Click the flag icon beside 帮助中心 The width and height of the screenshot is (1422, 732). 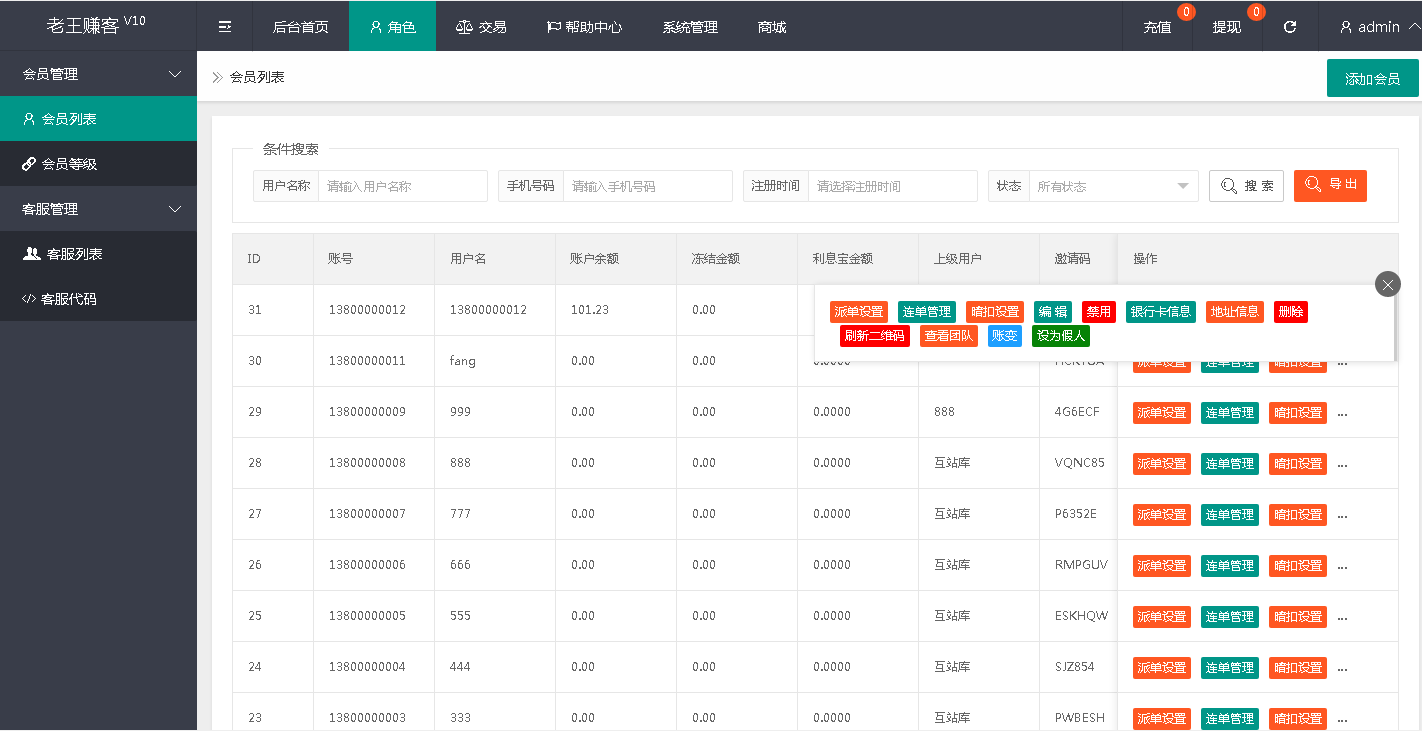point(553,27)
